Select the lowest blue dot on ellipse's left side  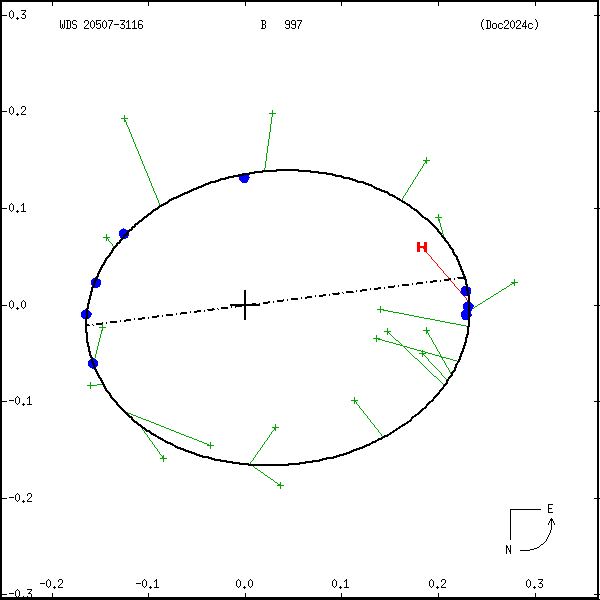tap(93, 363)
